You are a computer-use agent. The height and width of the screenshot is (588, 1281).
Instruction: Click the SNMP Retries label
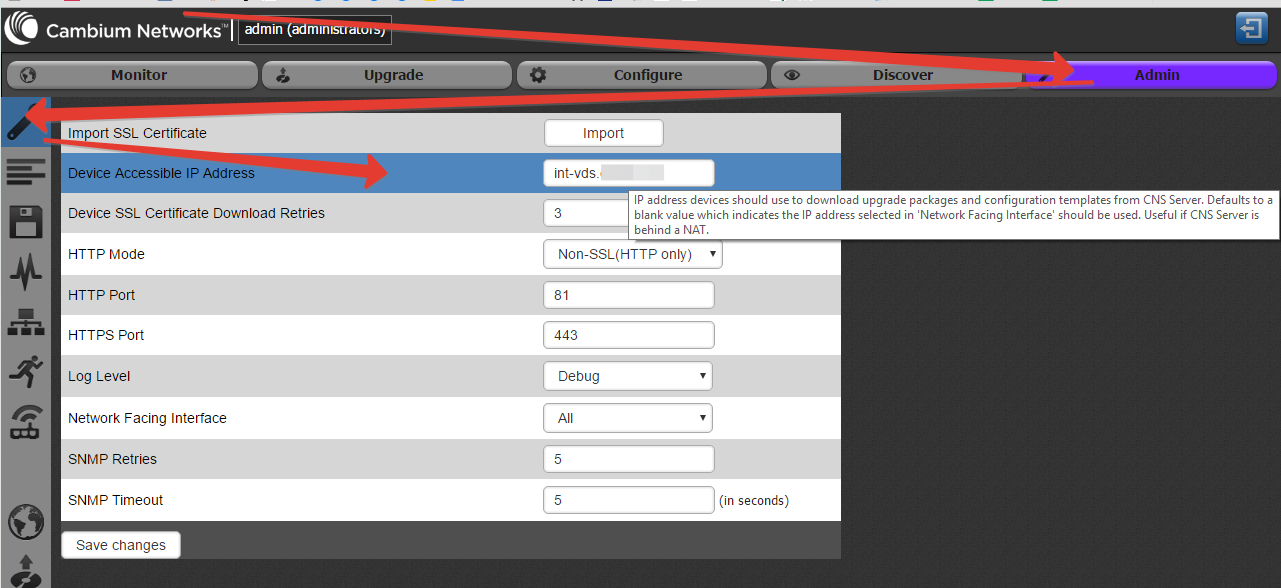click(112, 459)
